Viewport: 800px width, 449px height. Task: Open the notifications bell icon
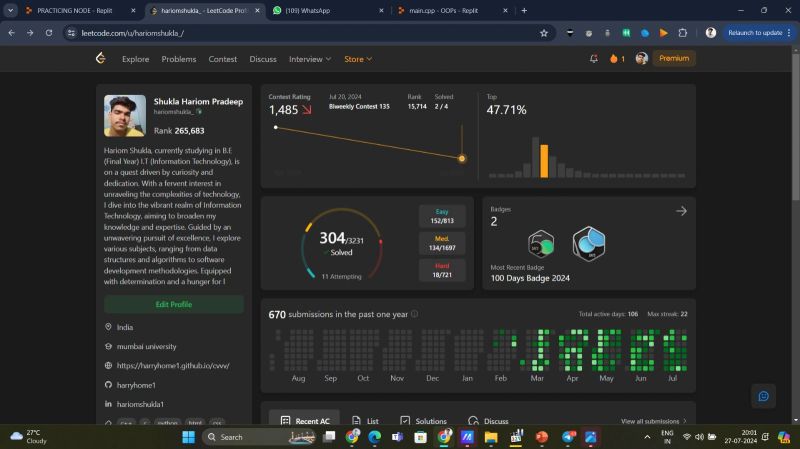click(593, 59)
